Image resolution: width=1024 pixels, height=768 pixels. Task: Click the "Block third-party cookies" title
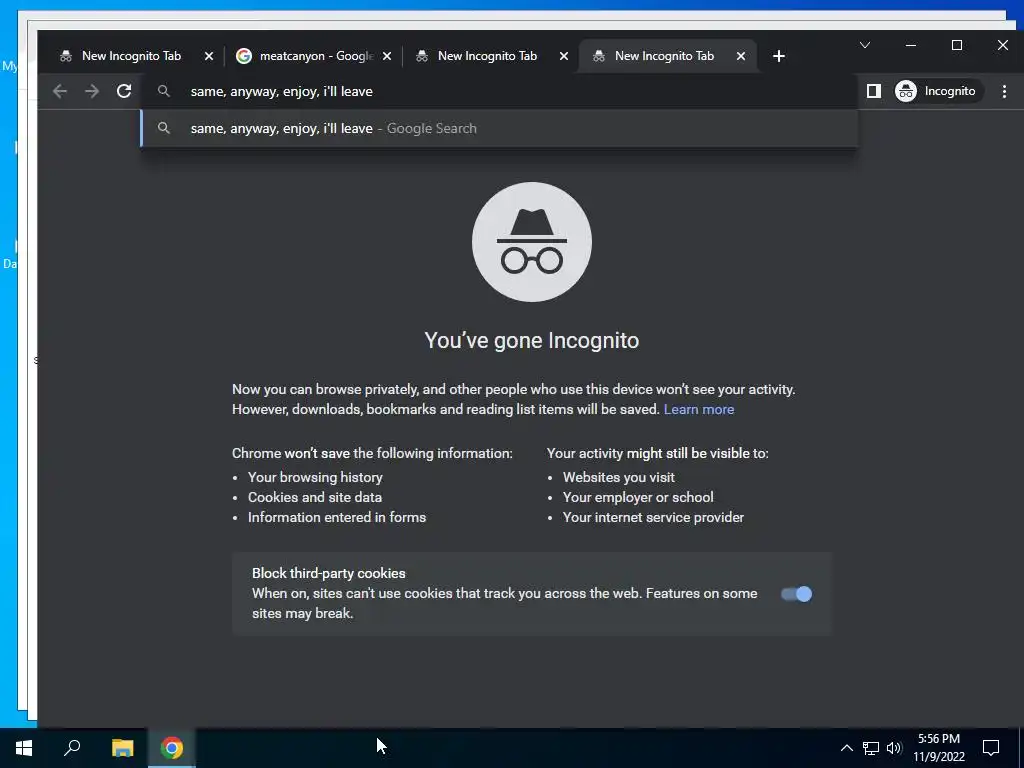(x=328, y=573)
